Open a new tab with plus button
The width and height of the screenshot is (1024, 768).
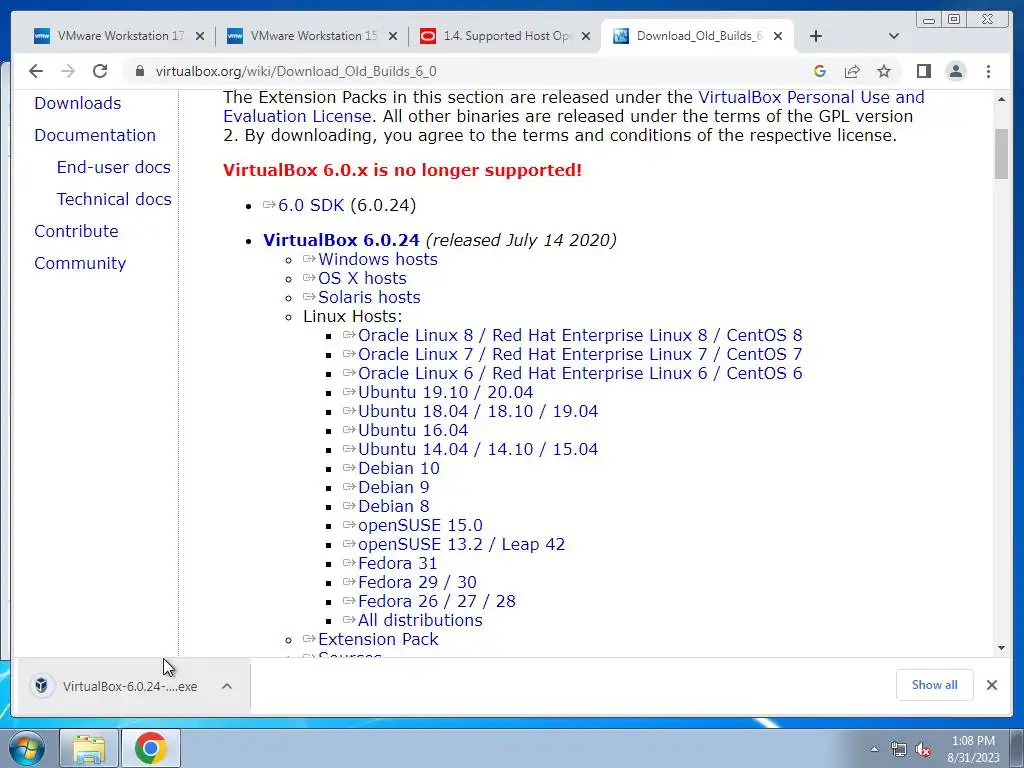(x=816, y=36)
